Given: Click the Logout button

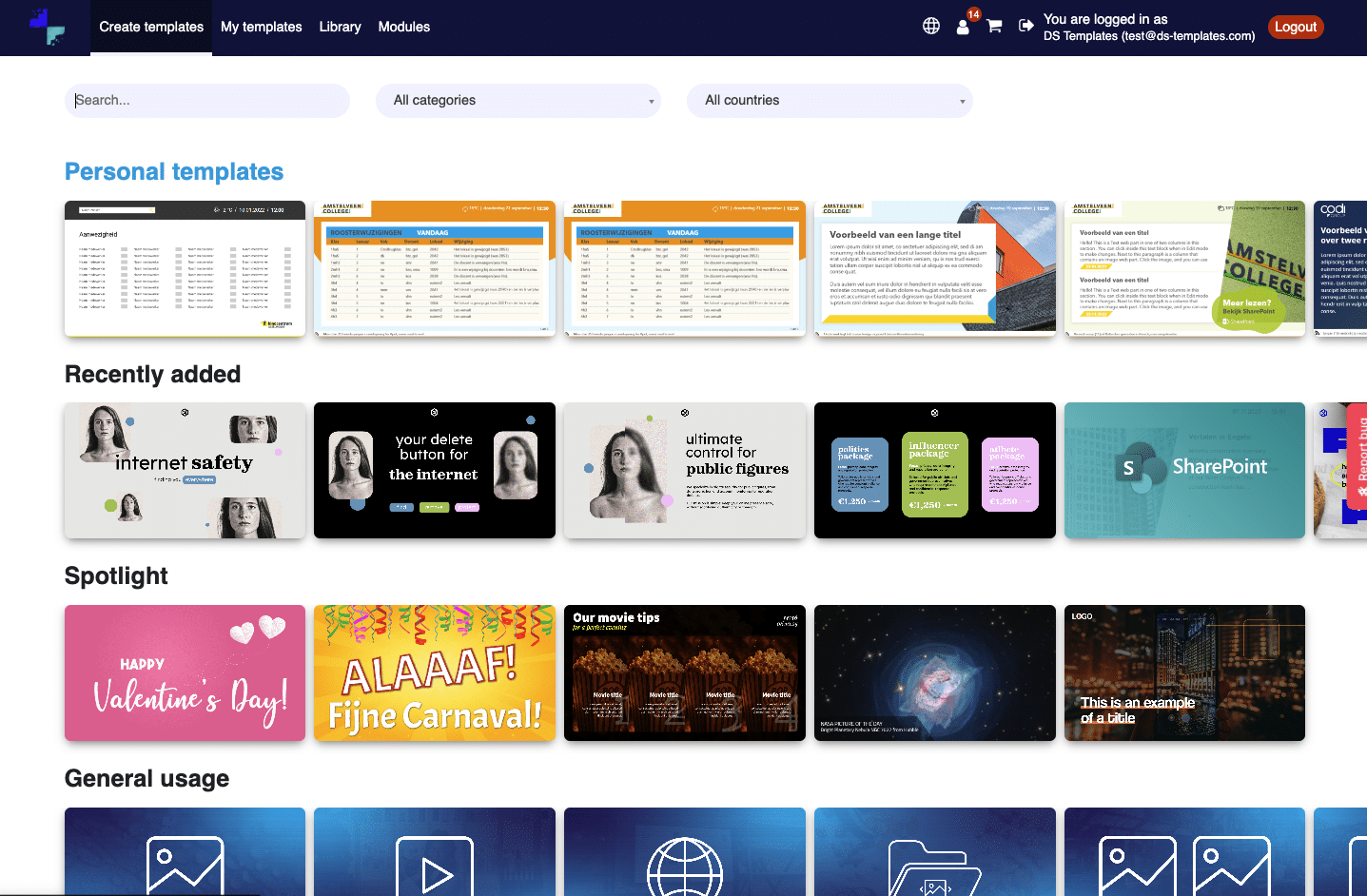Looking at the screenshot, I should [x=1295, y=27].
